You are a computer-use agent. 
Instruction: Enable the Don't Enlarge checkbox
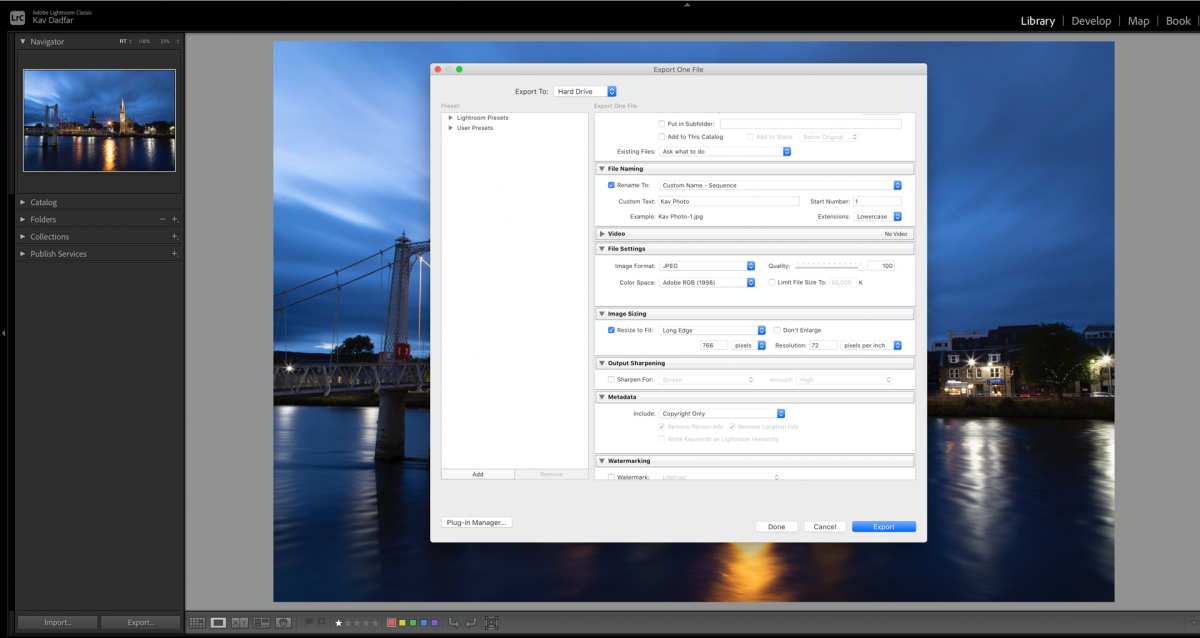777,330
